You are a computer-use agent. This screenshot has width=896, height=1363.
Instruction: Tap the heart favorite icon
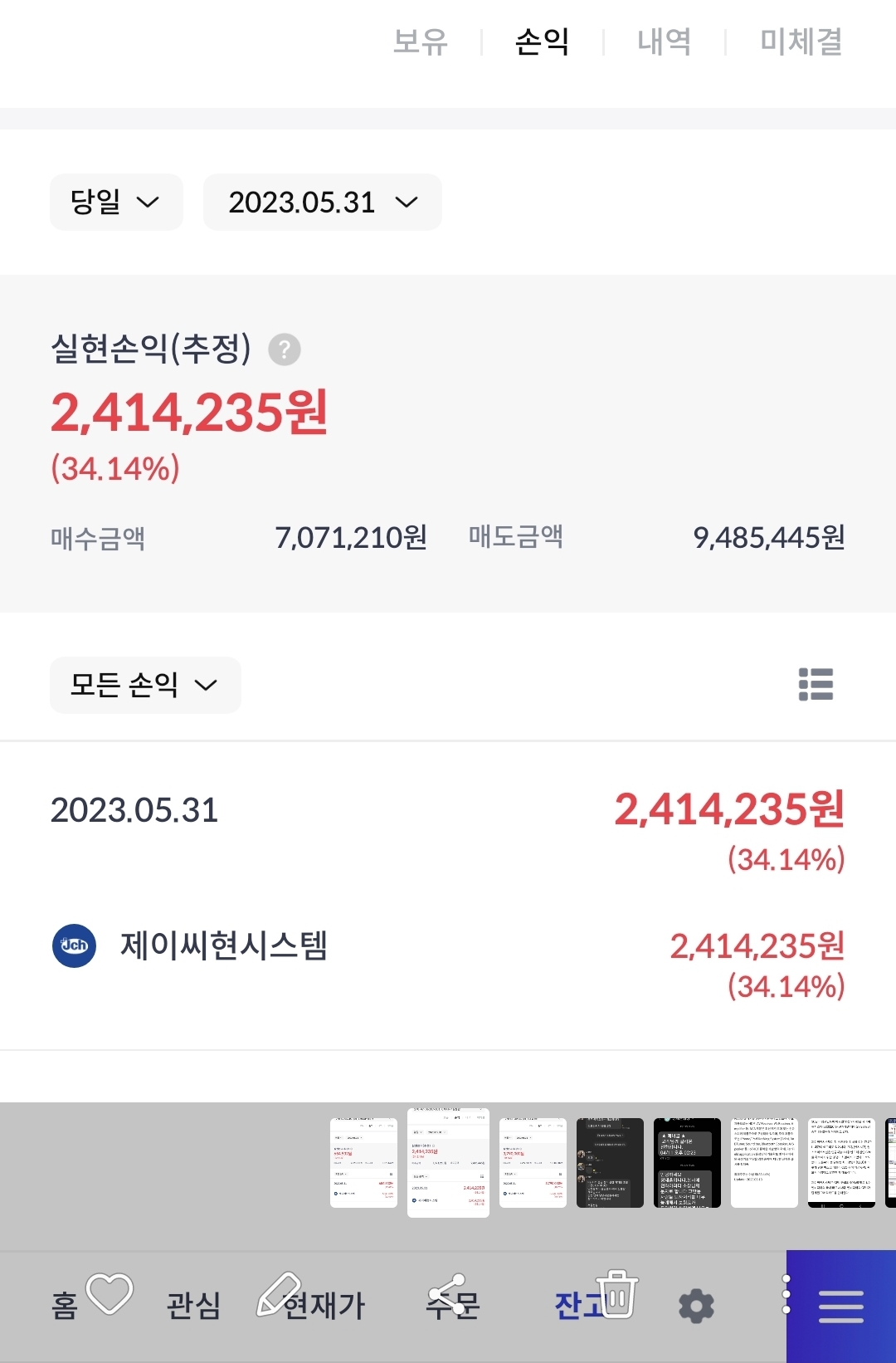(110, 1294)
